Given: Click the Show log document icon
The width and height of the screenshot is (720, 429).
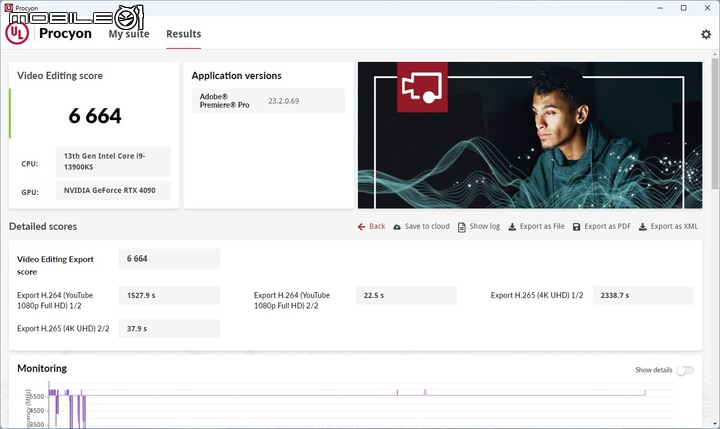Looking at the screenshot, I should click(461, 227).
